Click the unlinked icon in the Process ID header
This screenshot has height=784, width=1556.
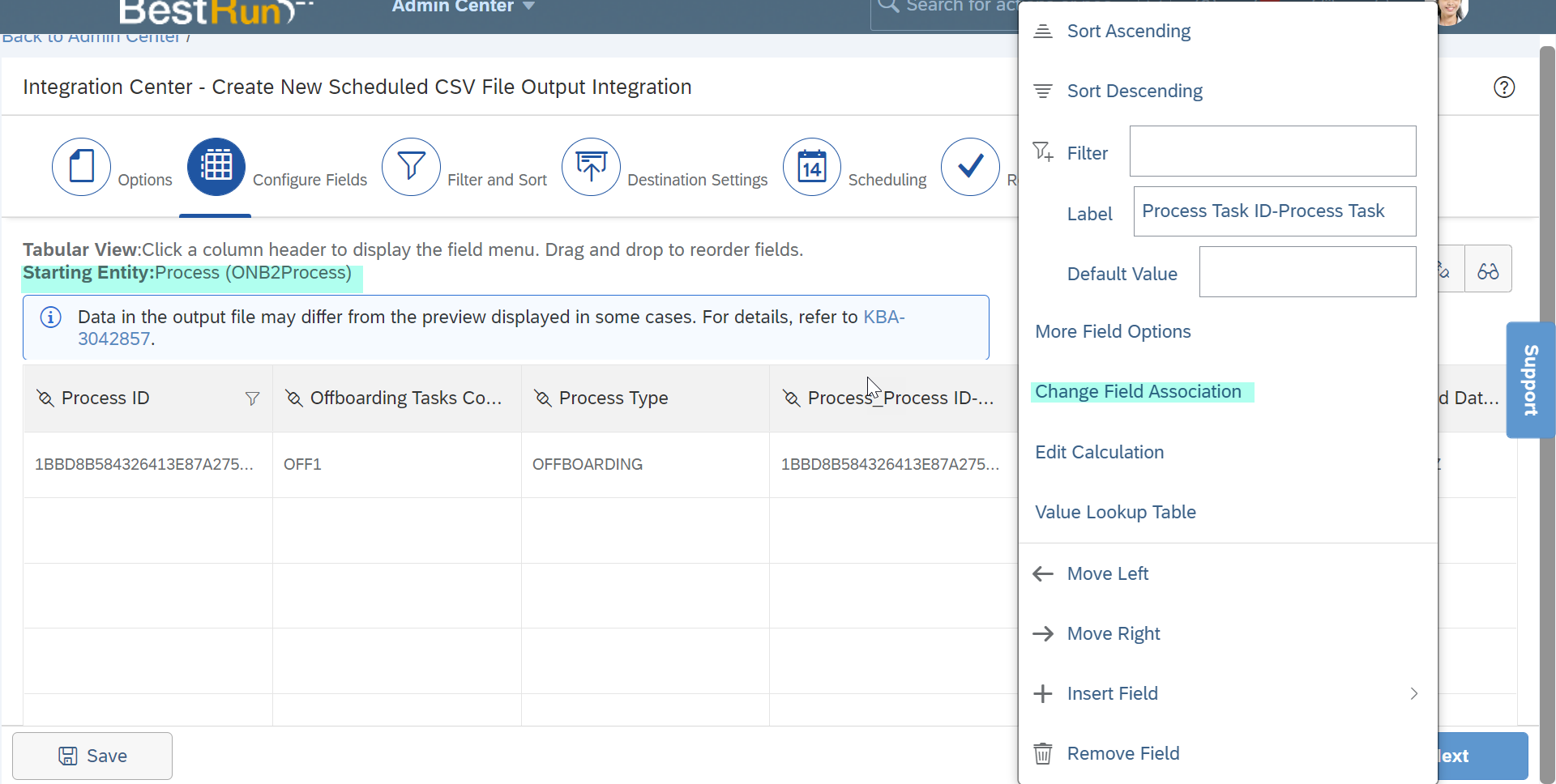(x=45, y=398)
